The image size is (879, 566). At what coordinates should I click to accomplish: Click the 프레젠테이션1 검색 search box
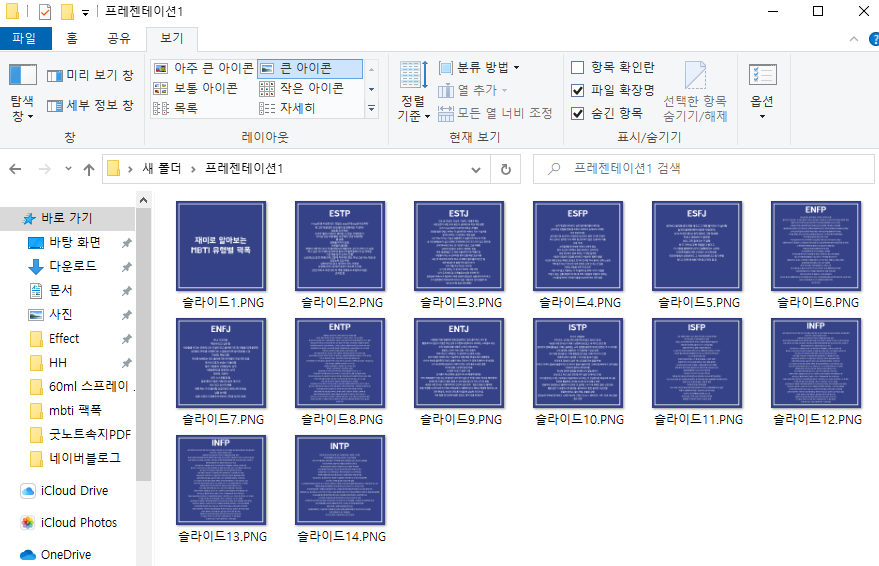click(704, 169)
